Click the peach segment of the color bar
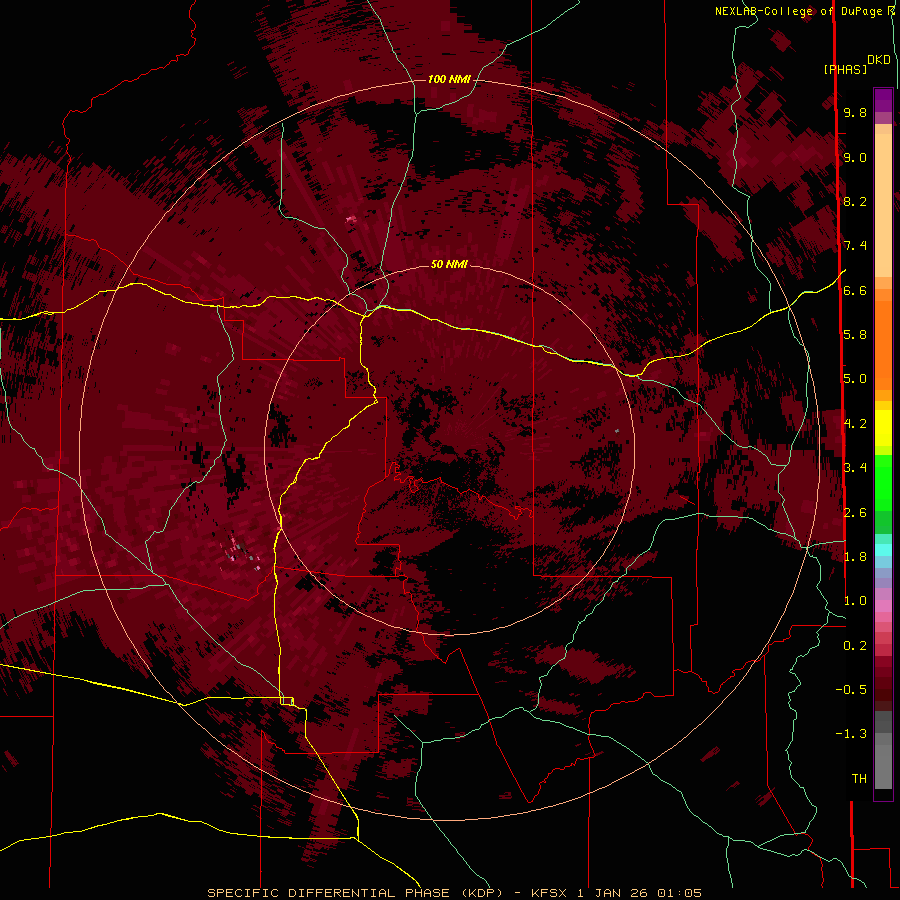Screen dimensions: 900x900 pyautogui.click(x=883, y=205)
